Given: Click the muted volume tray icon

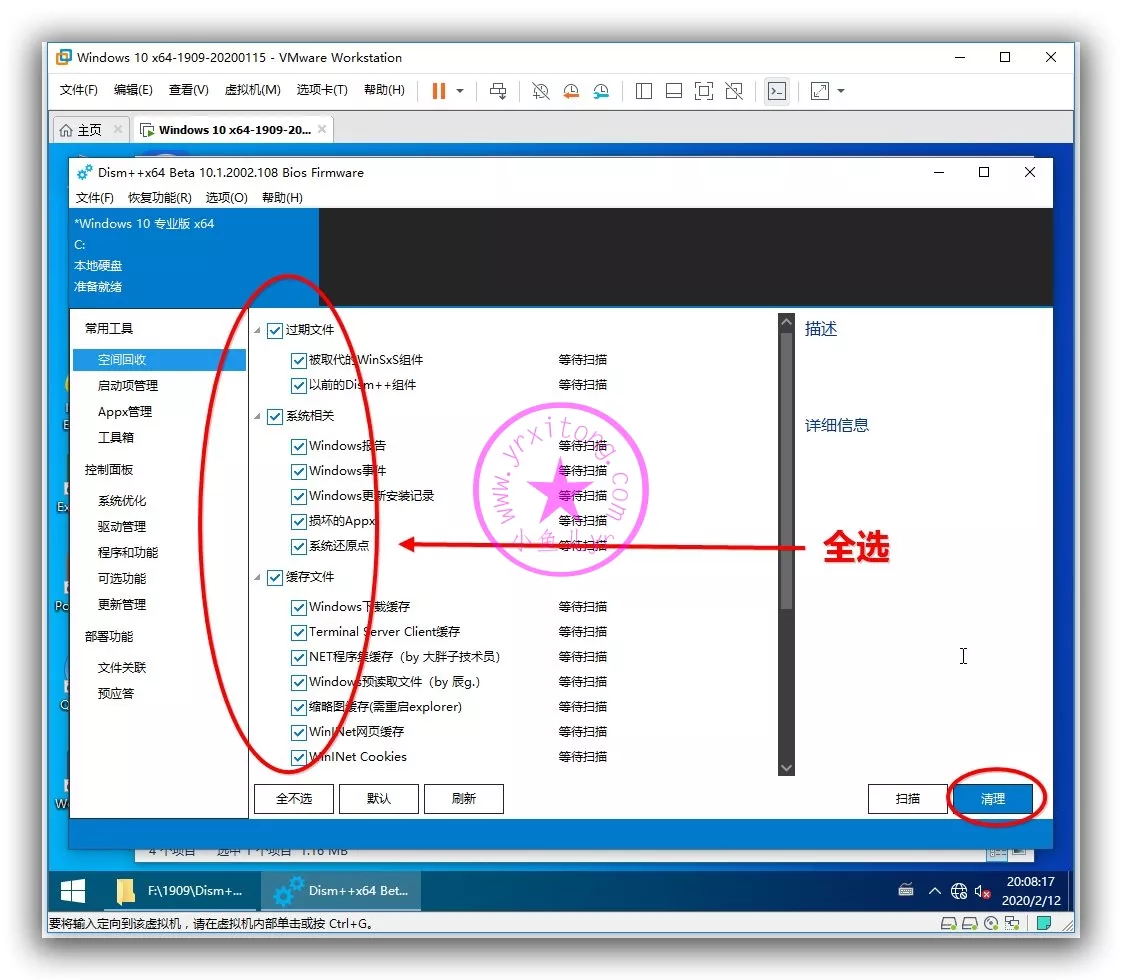Looking at the screenshot, I should coord(982,891).
